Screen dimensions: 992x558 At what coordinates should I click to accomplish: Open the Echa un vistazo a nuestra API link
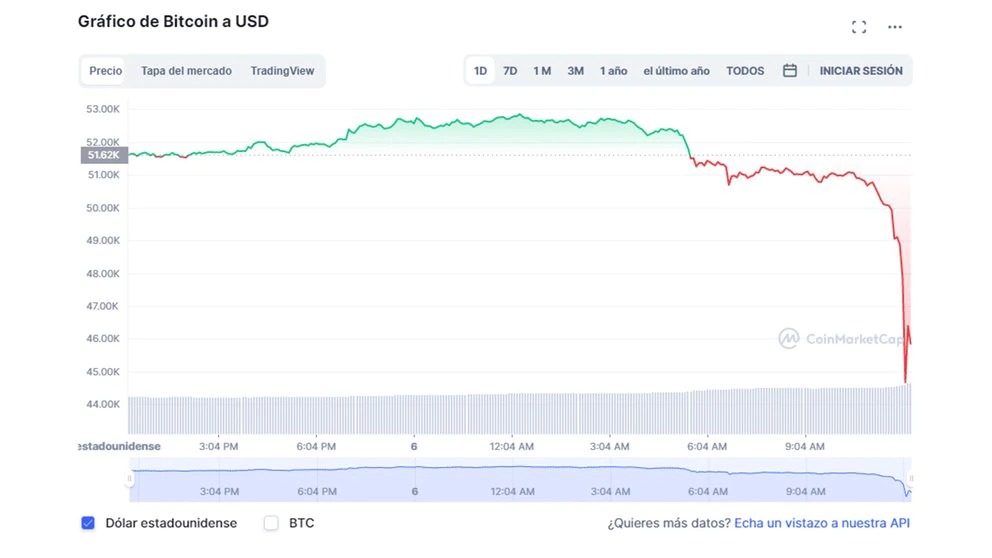click(822, 523)
